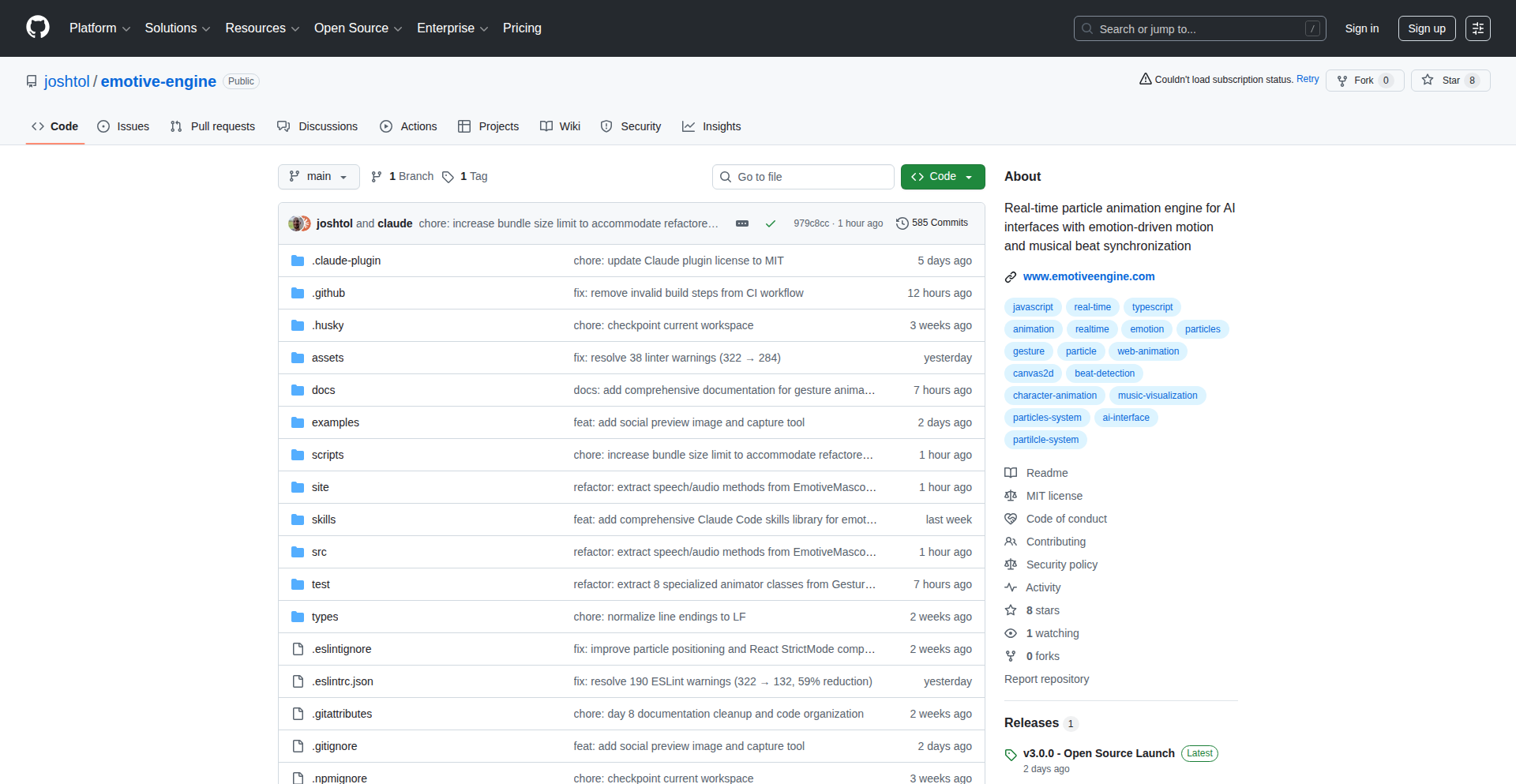The height and width of the screenshot is (784, 1516).
Task: Open the Projects tab
Action: [x=489, y=126]
